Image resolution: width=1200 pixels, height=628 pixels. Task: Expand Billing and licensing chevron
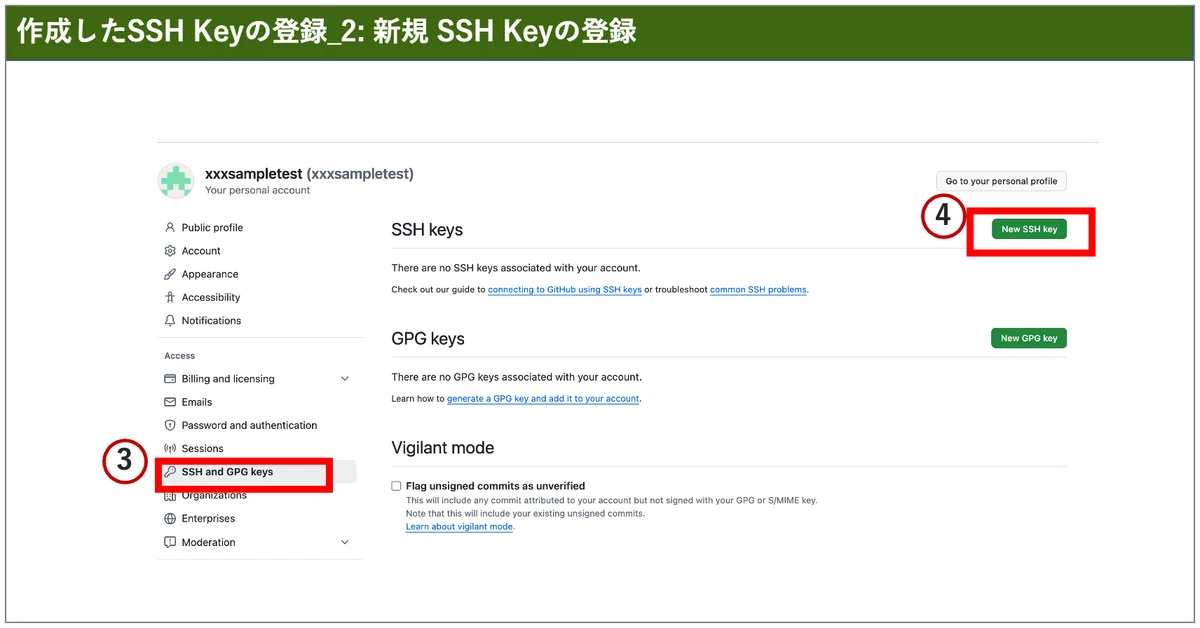tap(345, 379)
